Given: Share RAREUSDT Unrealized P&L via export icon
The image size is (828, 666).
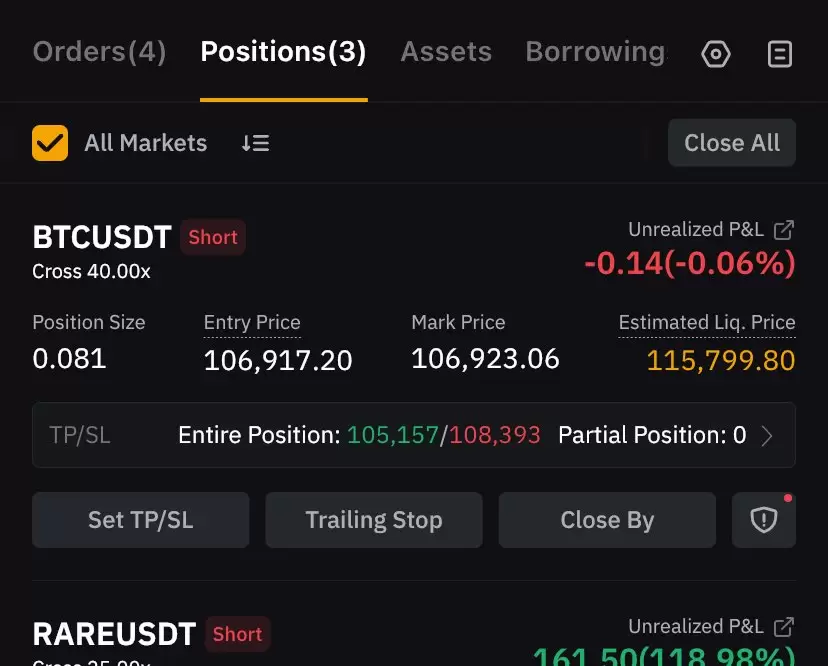Looking at the screenshot, I should click(x=784, y=627).
